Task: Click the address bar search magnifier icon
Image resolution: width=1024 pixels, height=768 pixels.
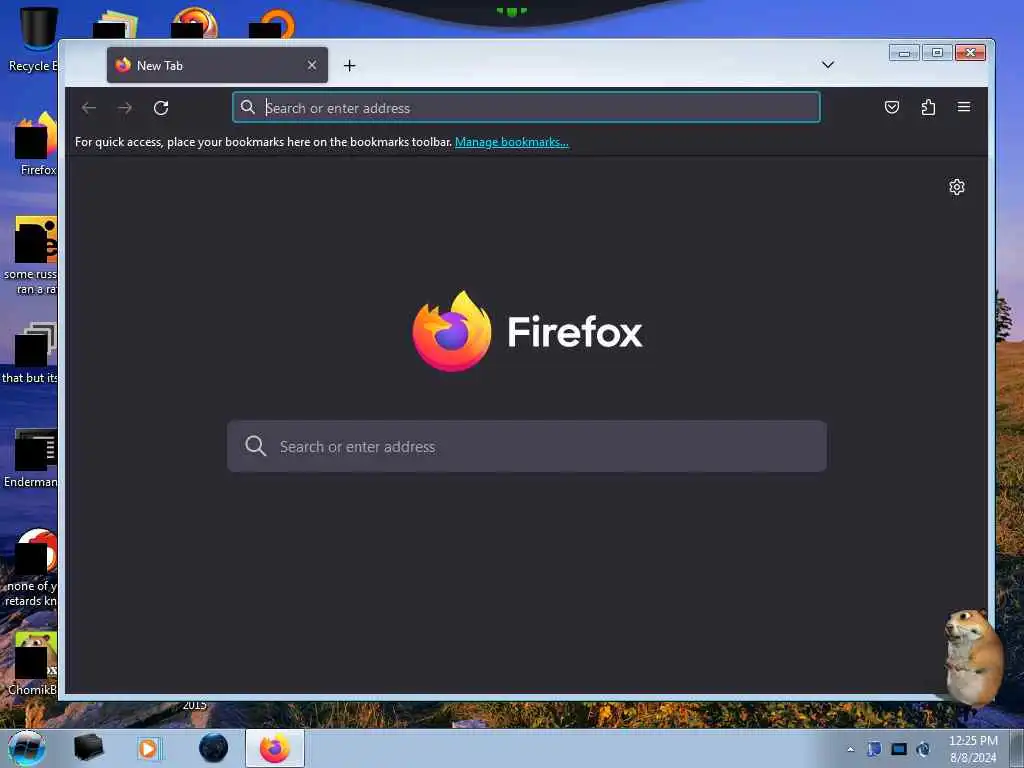Action: [x=248, y=107]
